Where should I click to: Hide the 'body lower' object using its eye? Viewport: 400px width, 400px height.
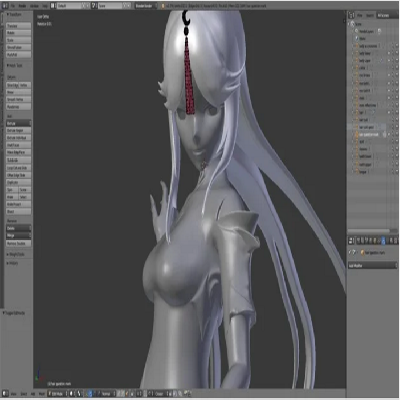tap(389, 53)
